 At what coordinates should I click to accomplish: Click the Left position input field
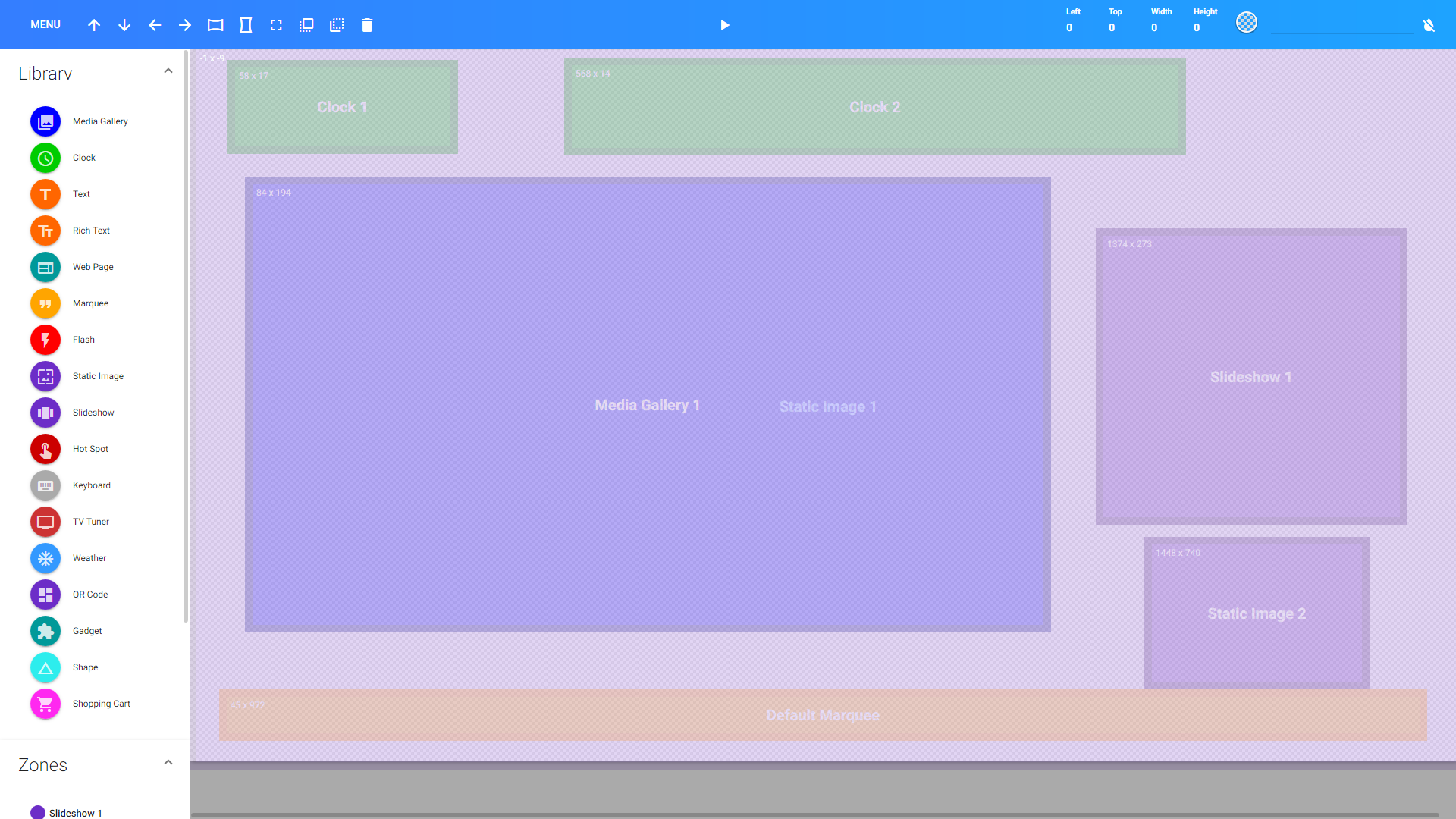[x=1081, y=28]
